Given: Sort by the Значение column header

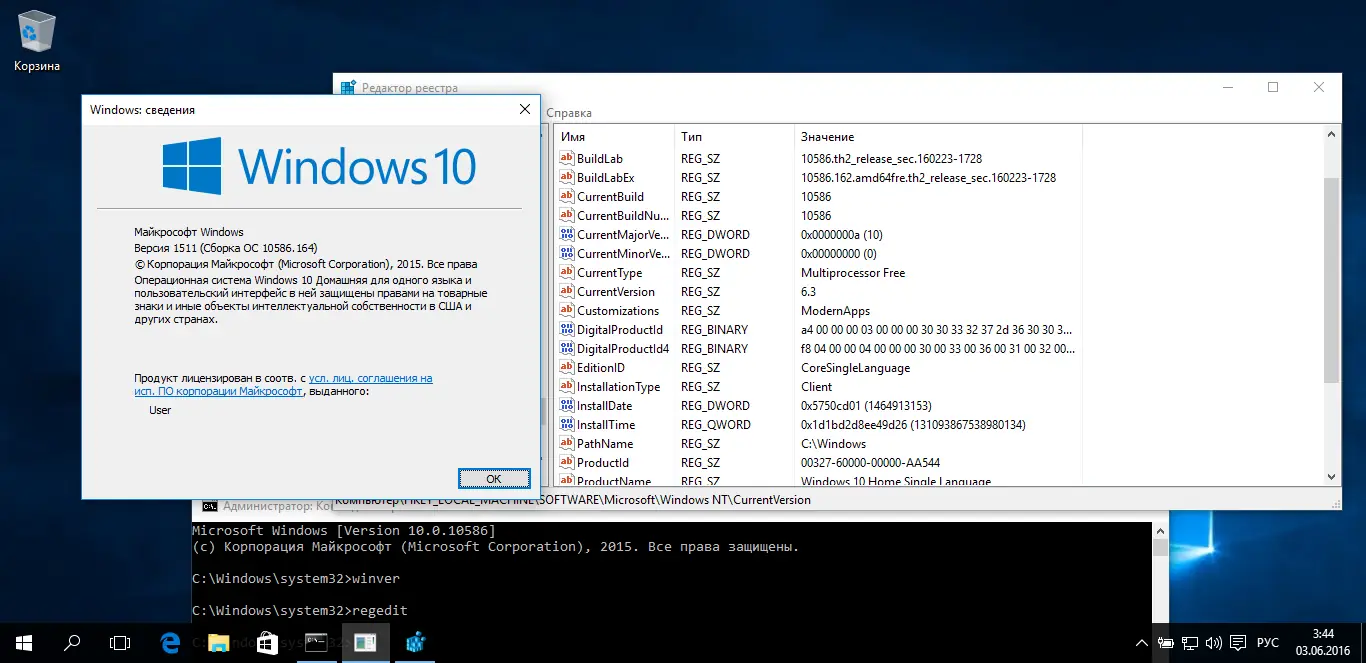Looking at the screenshot, I should (828, 136).
